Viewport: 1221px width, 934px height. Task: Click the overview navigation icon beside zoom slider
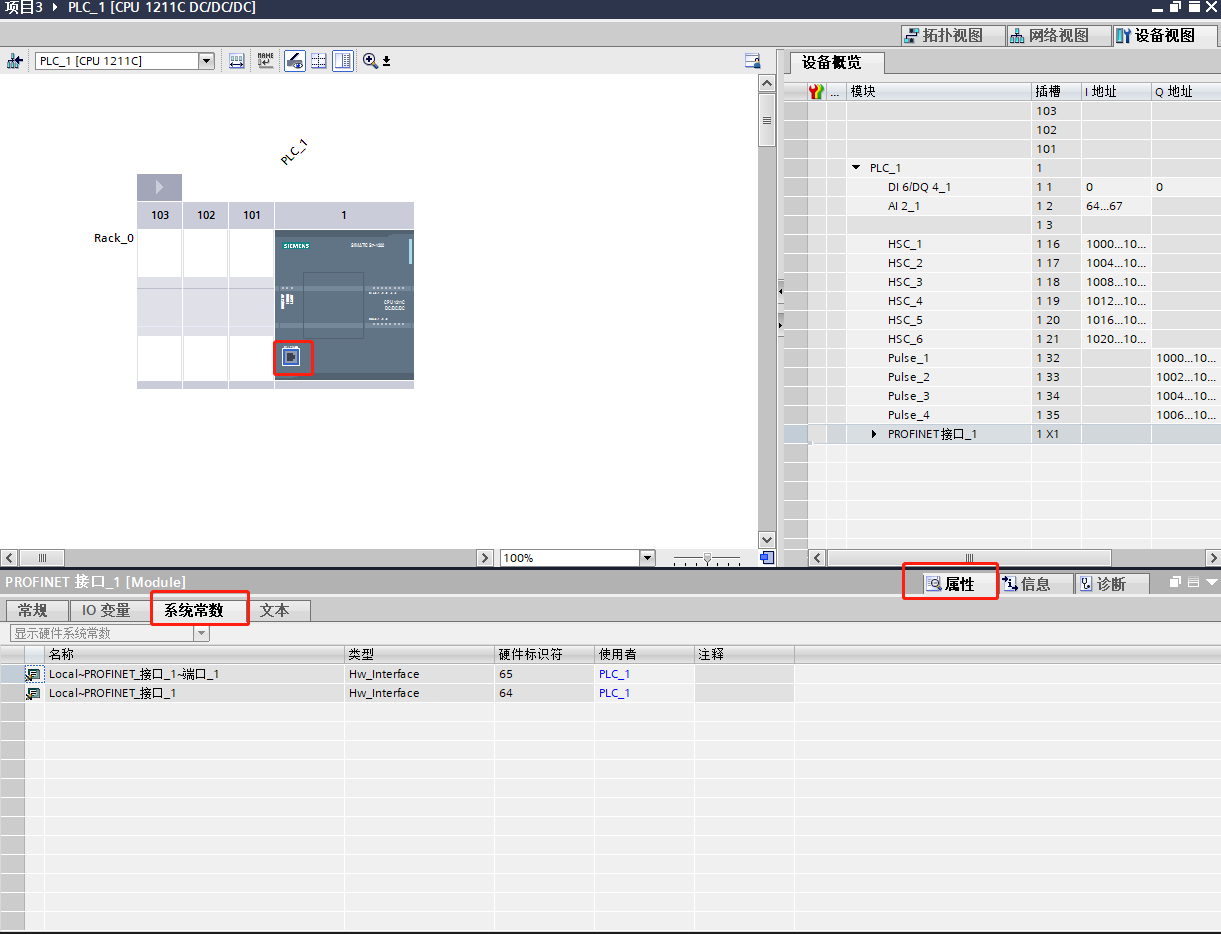[767, 558]
